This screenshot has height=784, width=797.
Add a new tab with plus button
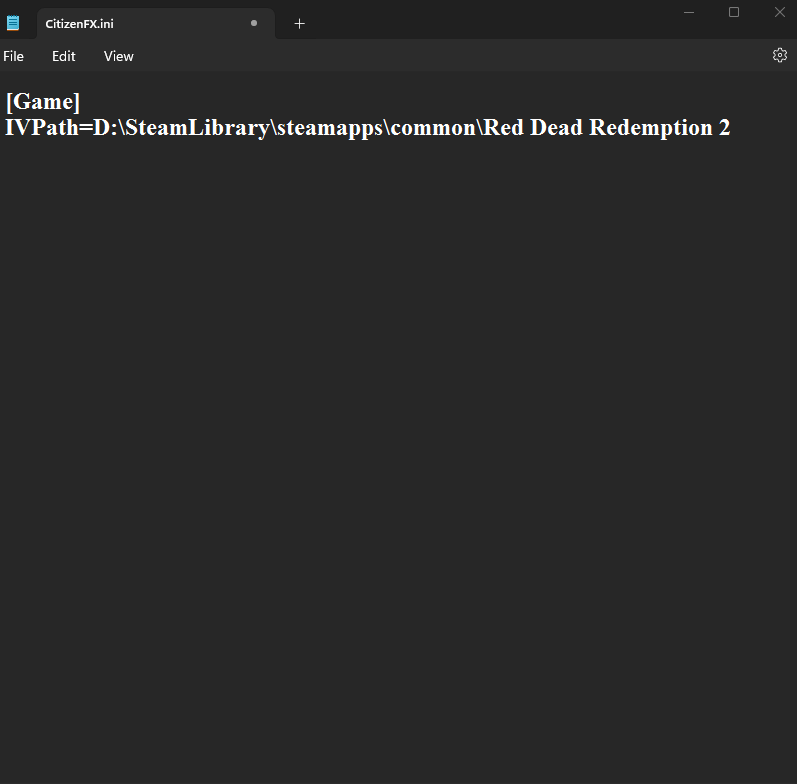tap(299, 24)
